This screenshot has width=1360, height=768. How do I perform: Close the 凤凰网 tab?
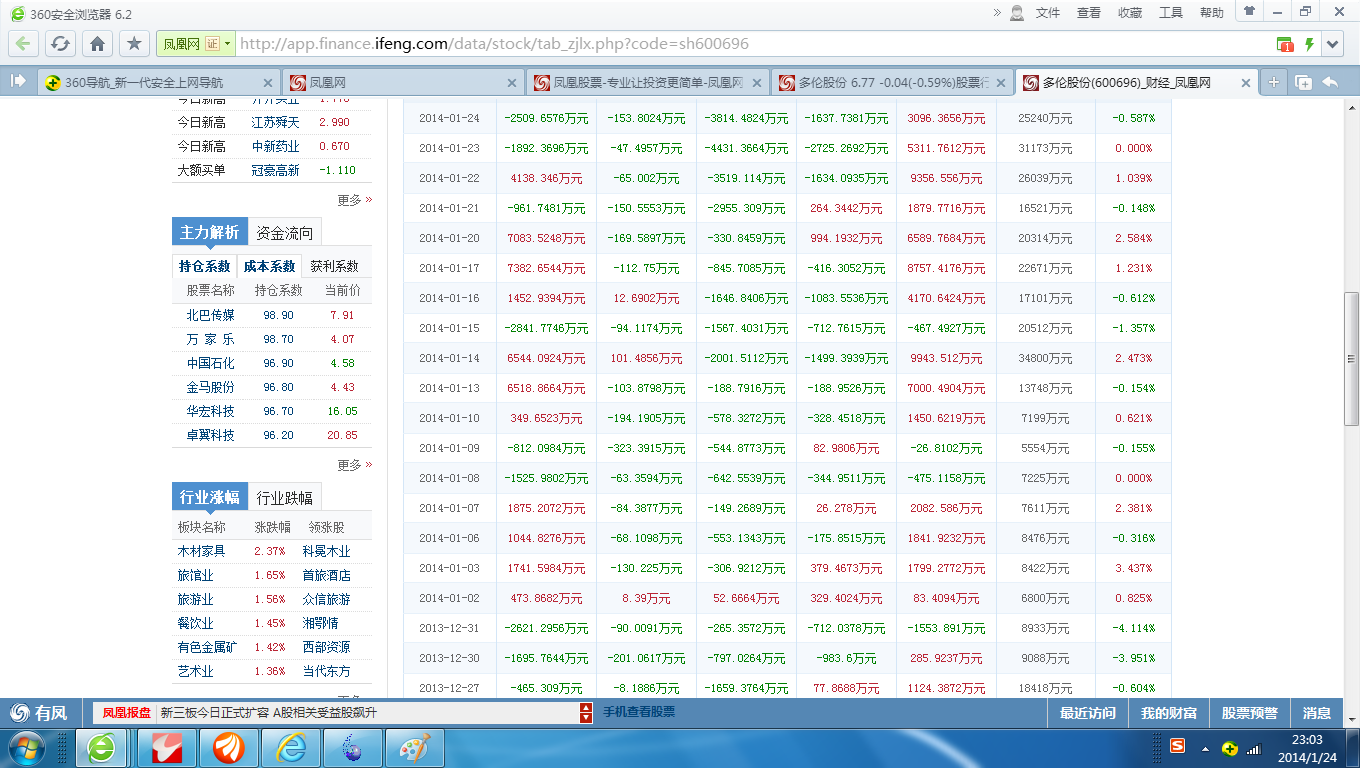pyautogui.click(x=512, y=83)
